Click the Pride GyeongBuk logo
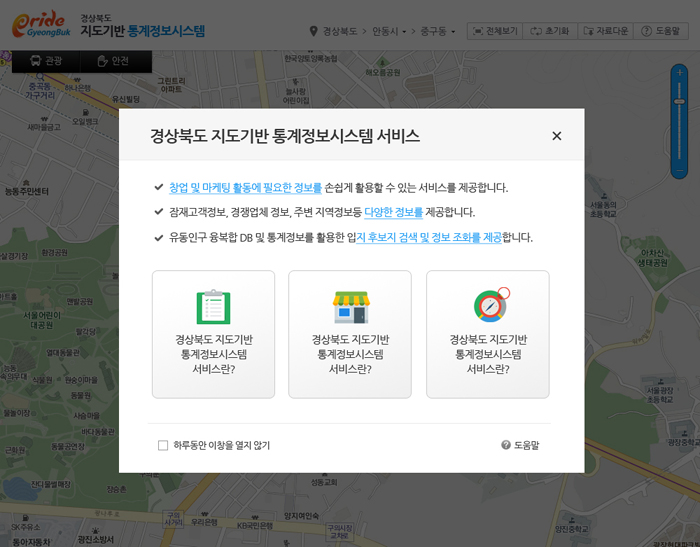Viewport: 700px width, 547px height. pos(41,25)
